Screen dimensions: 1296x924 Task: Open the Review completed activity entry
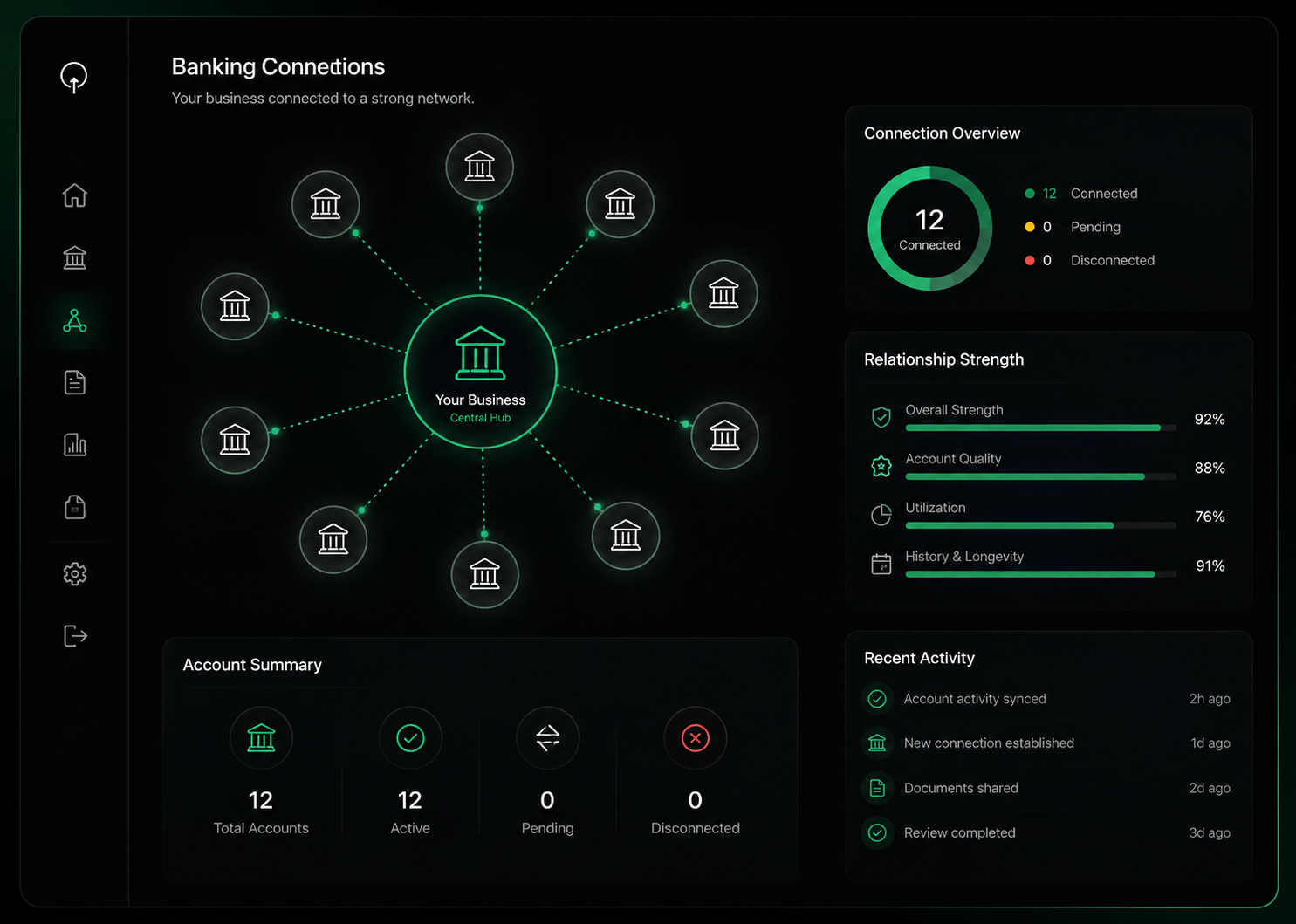(1047, 832)
